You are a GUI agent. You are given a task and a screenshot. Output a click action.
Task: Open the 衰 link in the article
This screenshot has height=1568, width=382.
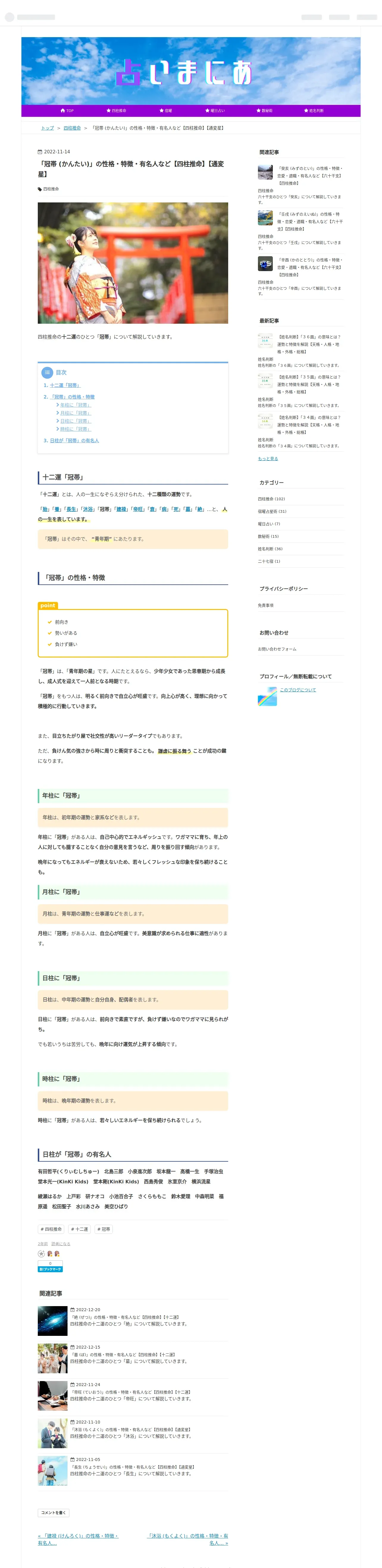152,509
